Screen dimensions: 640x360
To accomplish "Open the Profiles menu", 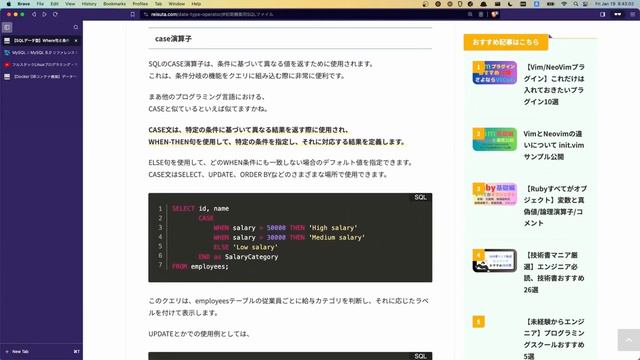I will click(140, 4).
